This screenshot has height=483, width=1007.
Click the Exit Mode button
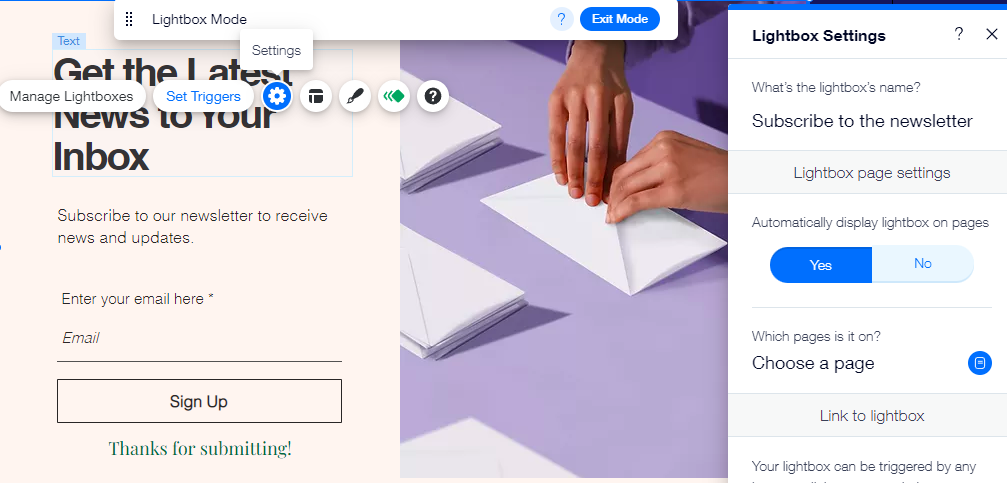point(620,19)
